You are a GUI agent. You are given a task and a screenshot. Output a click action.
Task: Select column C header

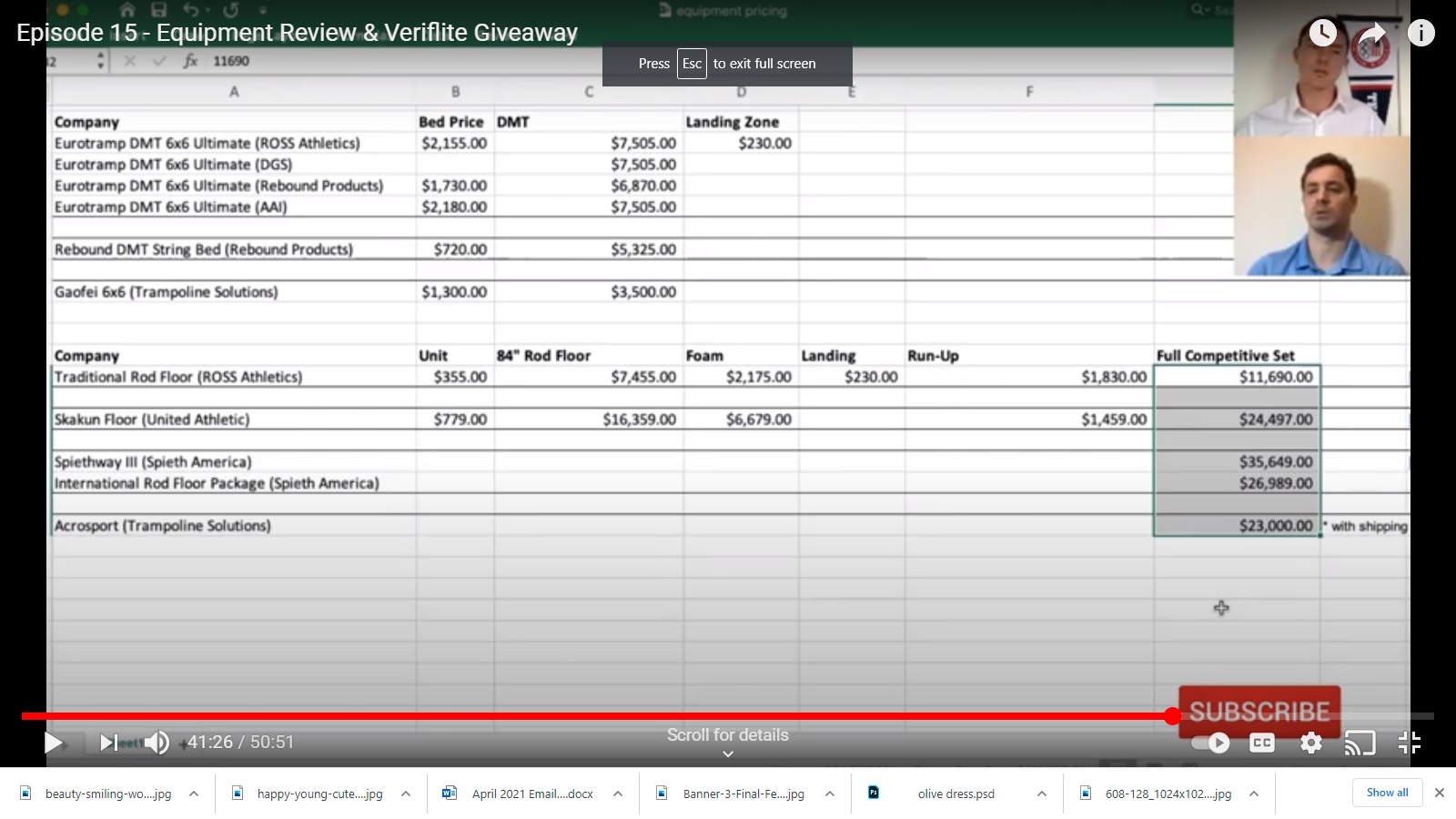(589, 92)
